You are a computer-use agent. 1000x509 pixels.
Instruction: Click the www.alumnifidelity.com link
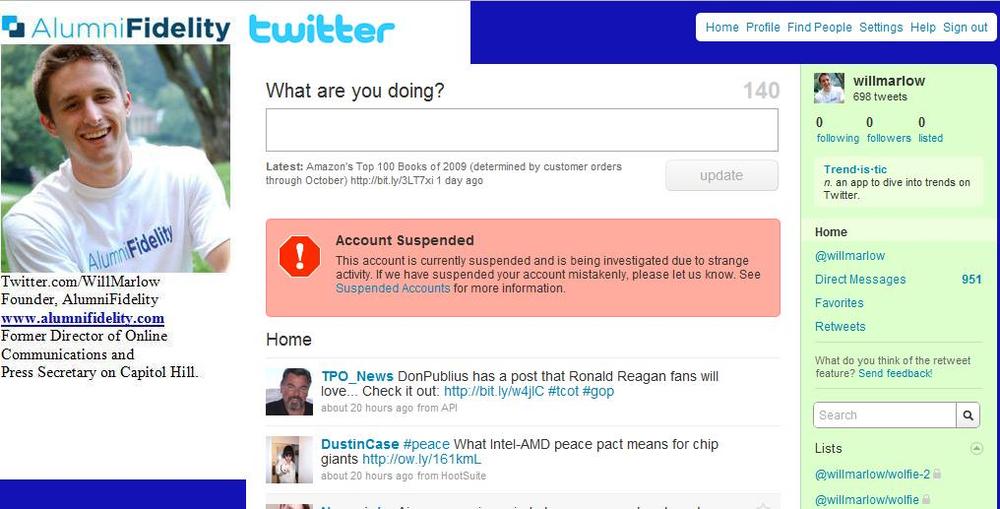82,318
